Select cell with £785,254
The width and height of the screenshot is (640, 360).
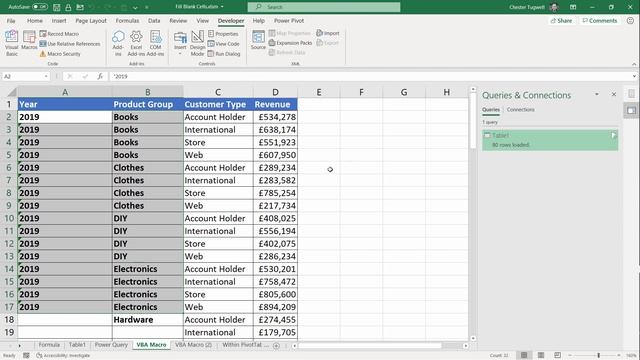coord(276,193)
